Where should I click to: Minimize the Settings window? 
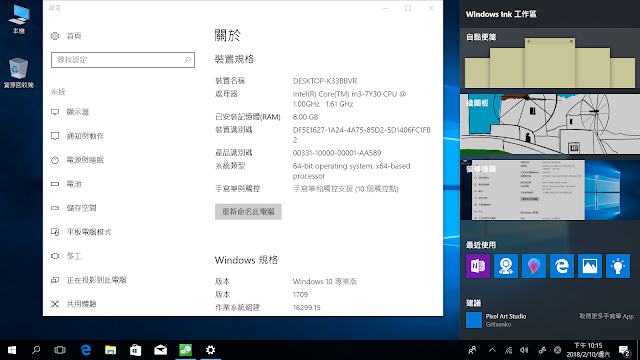tap(385, 8)
